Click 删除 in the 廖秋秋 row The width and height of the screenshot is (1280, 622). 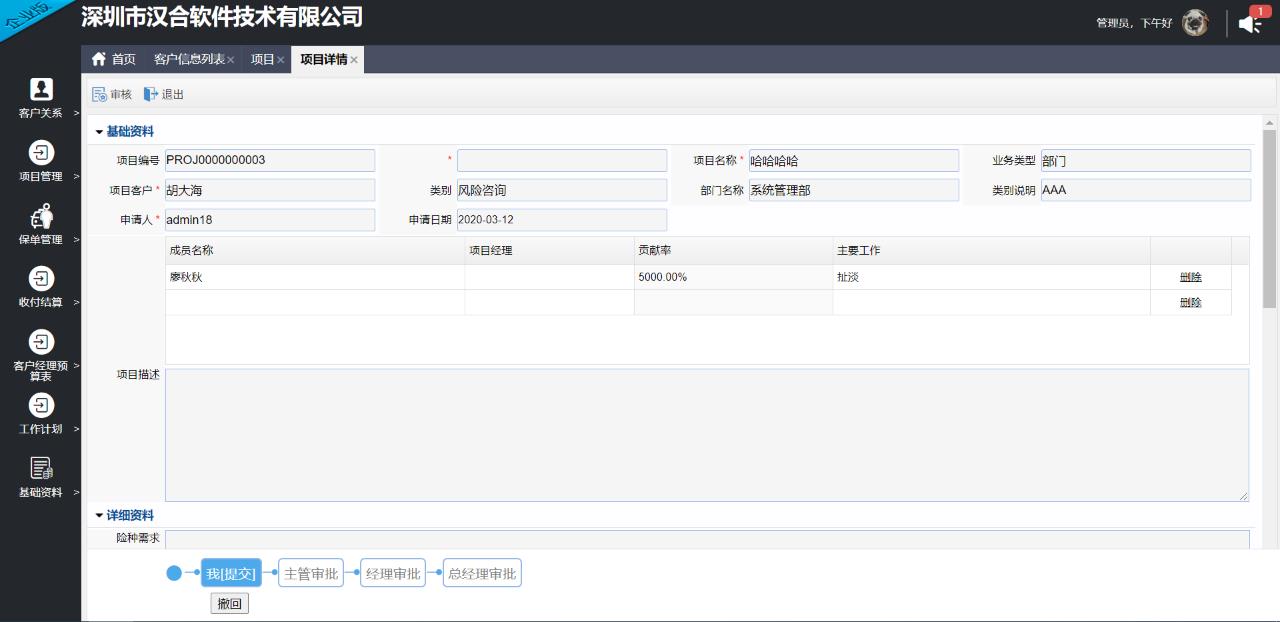coord(1190,277)
